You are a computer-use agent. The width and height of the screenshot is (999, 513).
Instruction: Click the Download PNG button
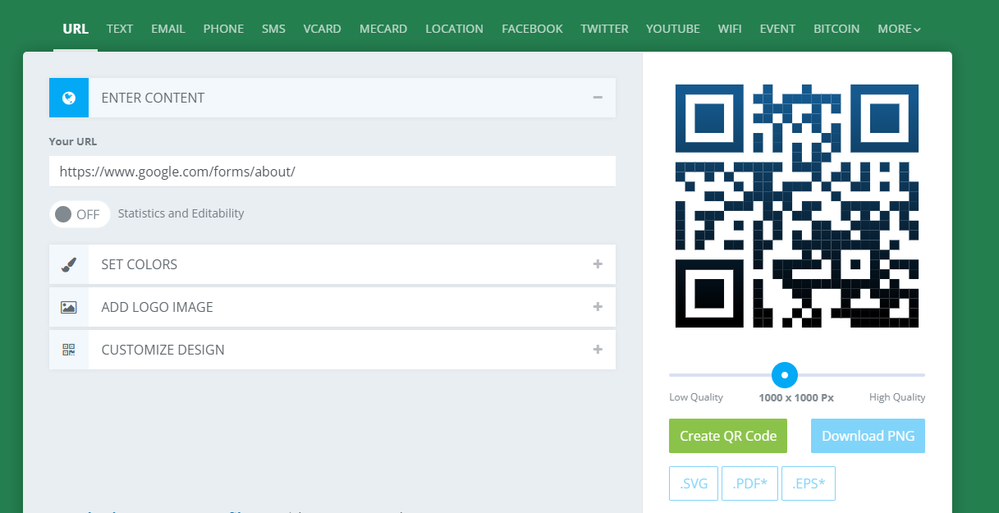pos(867,436)
